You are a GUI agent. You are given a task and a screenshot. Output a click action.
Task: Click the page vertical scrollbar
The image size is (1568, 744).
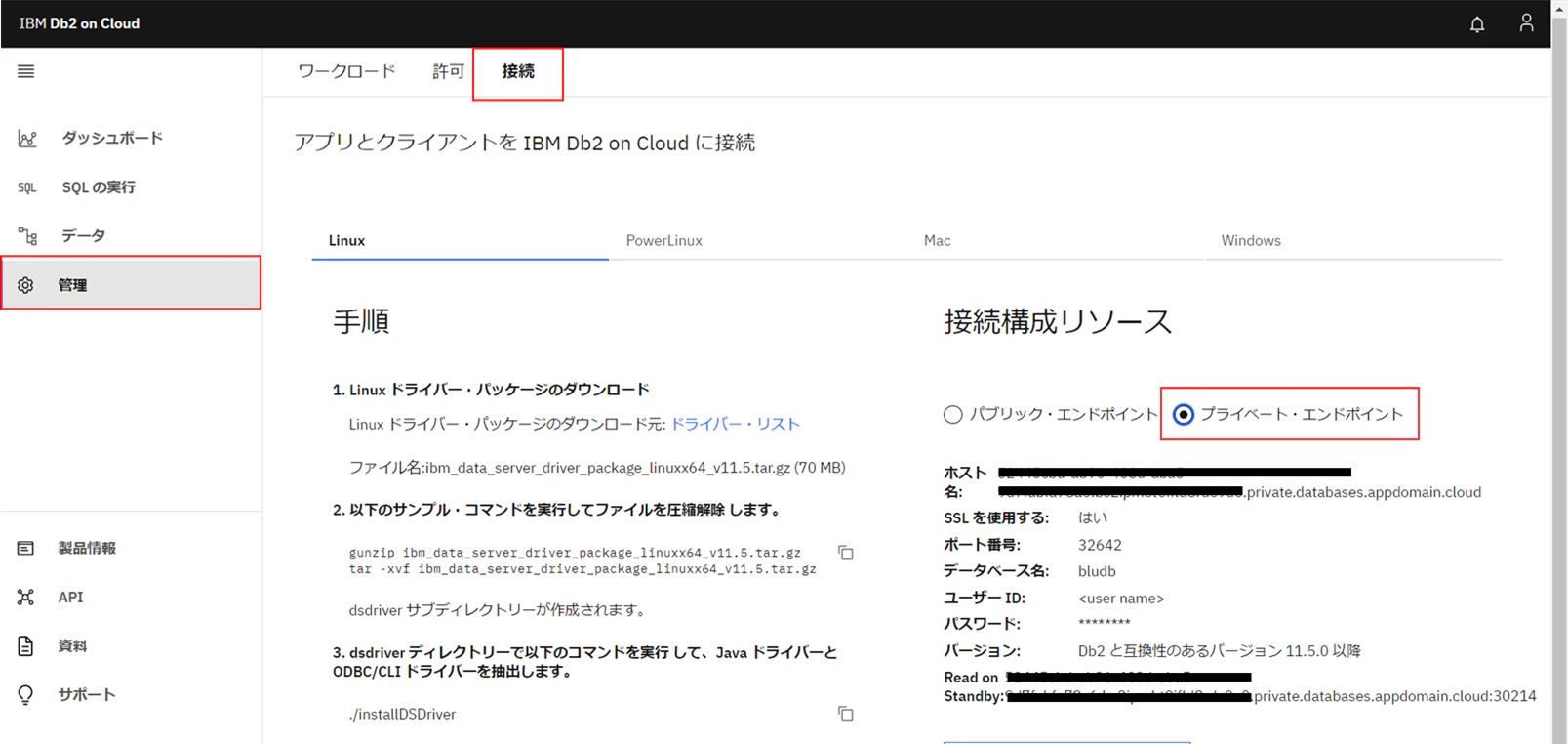point(1559,372)
